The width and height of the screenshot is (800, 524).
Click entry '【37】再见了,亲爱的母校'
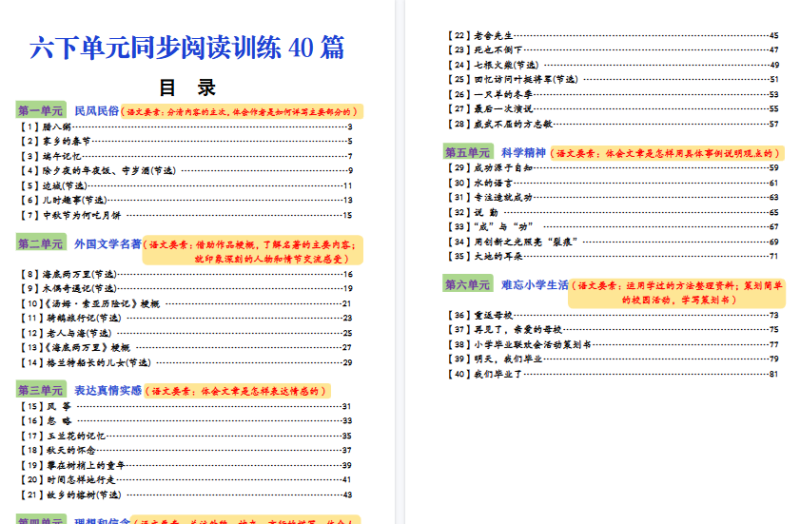[x=613, y=330]
